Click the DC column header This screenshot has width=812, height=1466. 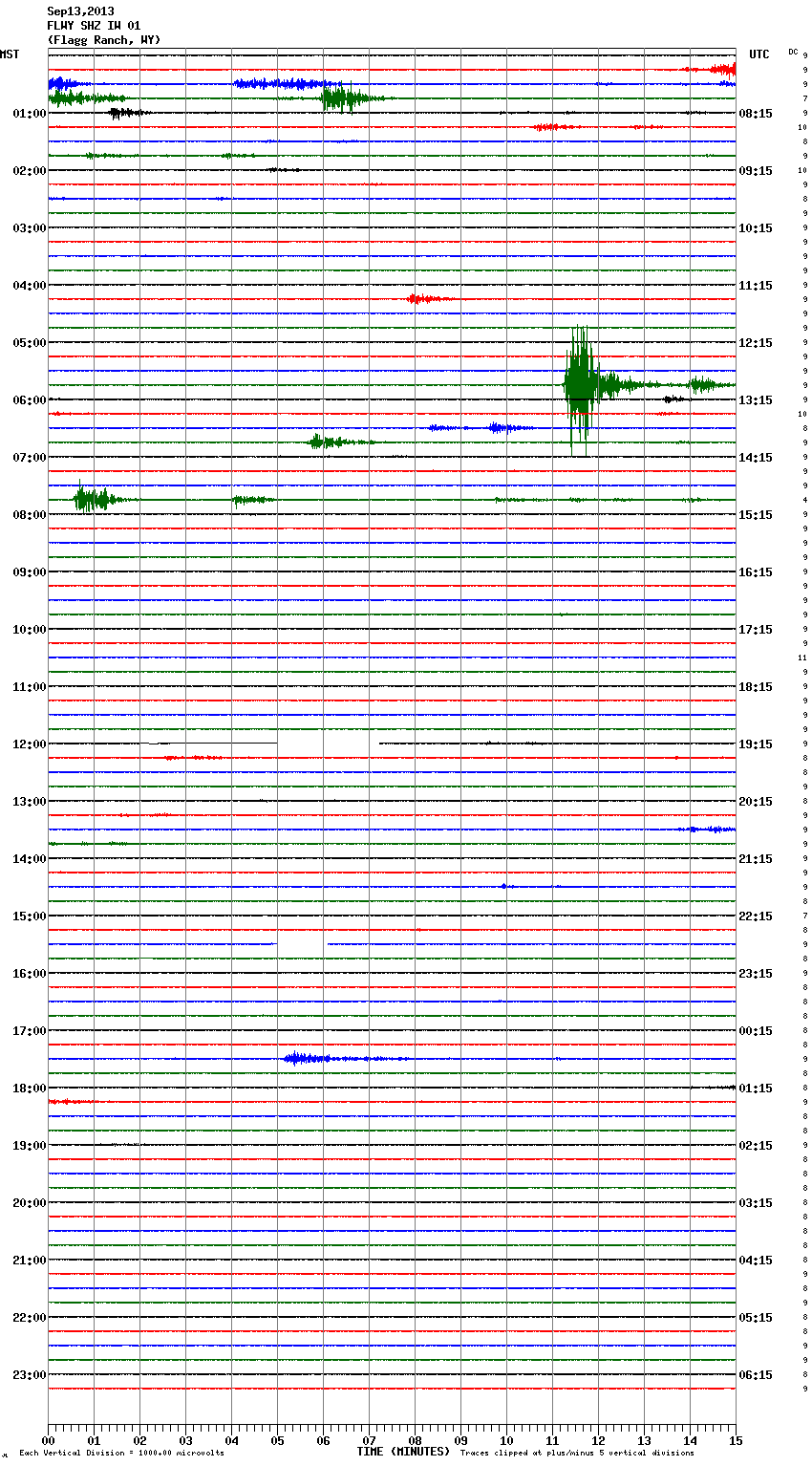coord(793,52)
